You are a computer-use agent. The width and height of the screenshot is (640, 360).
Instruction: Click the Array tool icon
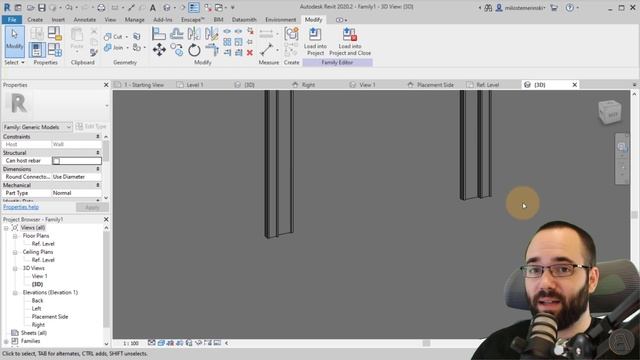pyautogui.click(x=227, y=42)
